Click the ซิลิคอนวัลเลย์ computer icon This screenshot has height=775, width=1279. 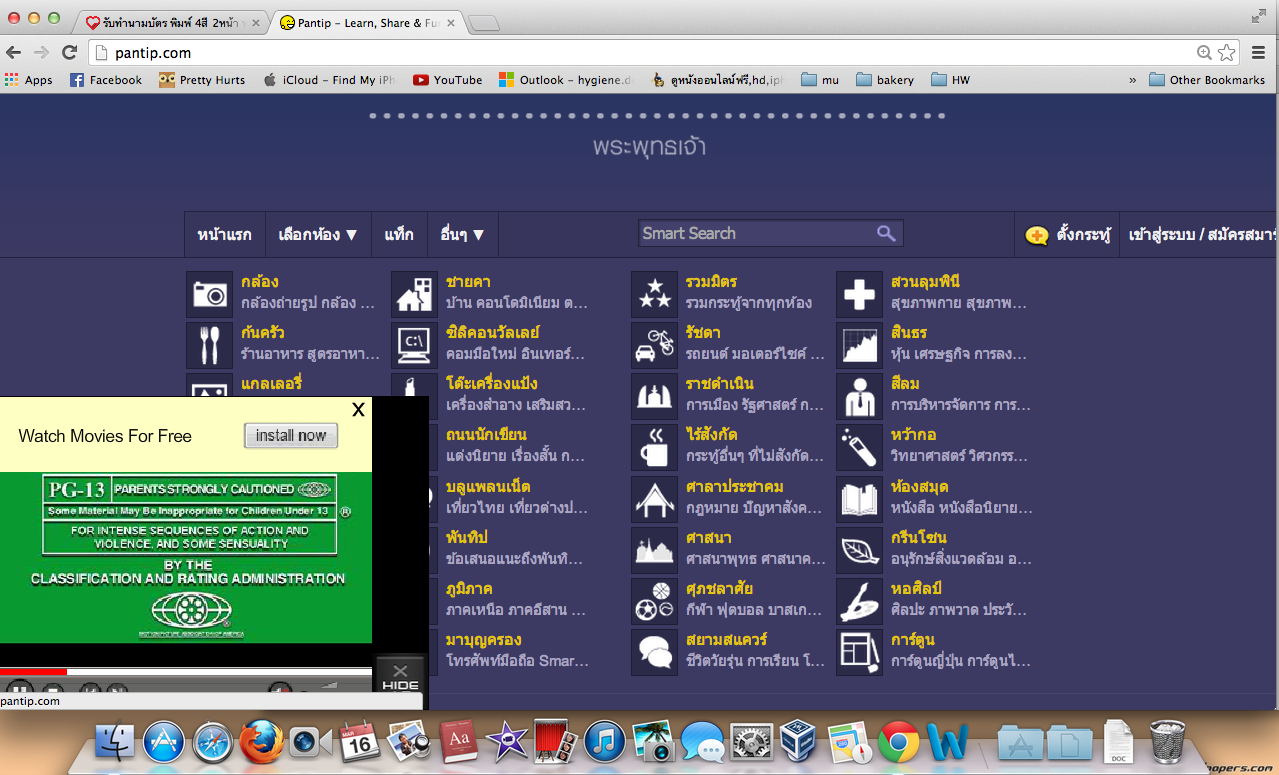click(x=414, y=345)
